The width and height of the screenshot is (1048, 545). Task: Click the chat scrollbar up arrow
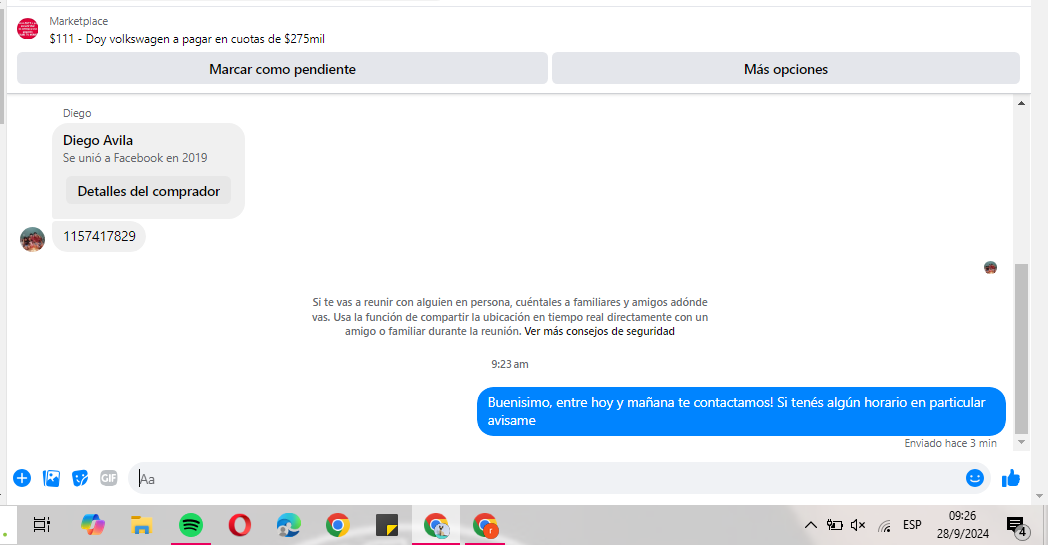(1021, 103)
